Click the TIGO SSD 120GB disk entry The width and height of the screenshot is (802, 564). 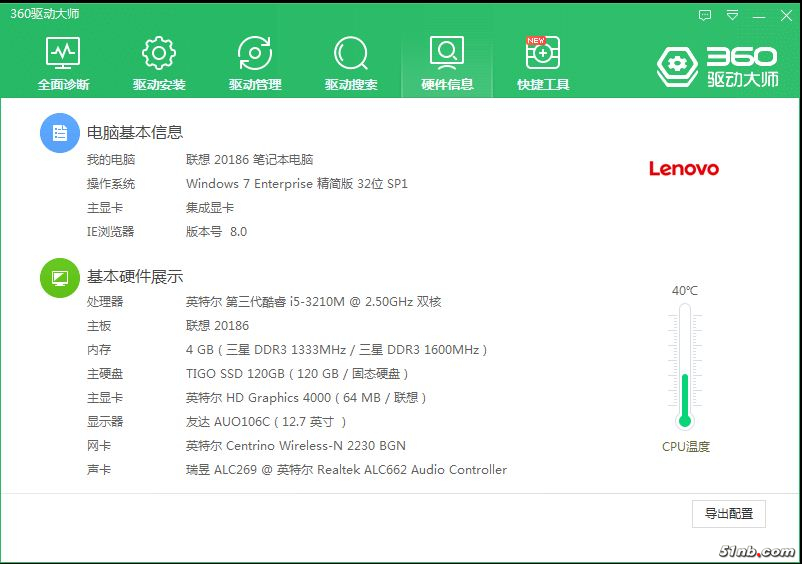click(297, 374)
